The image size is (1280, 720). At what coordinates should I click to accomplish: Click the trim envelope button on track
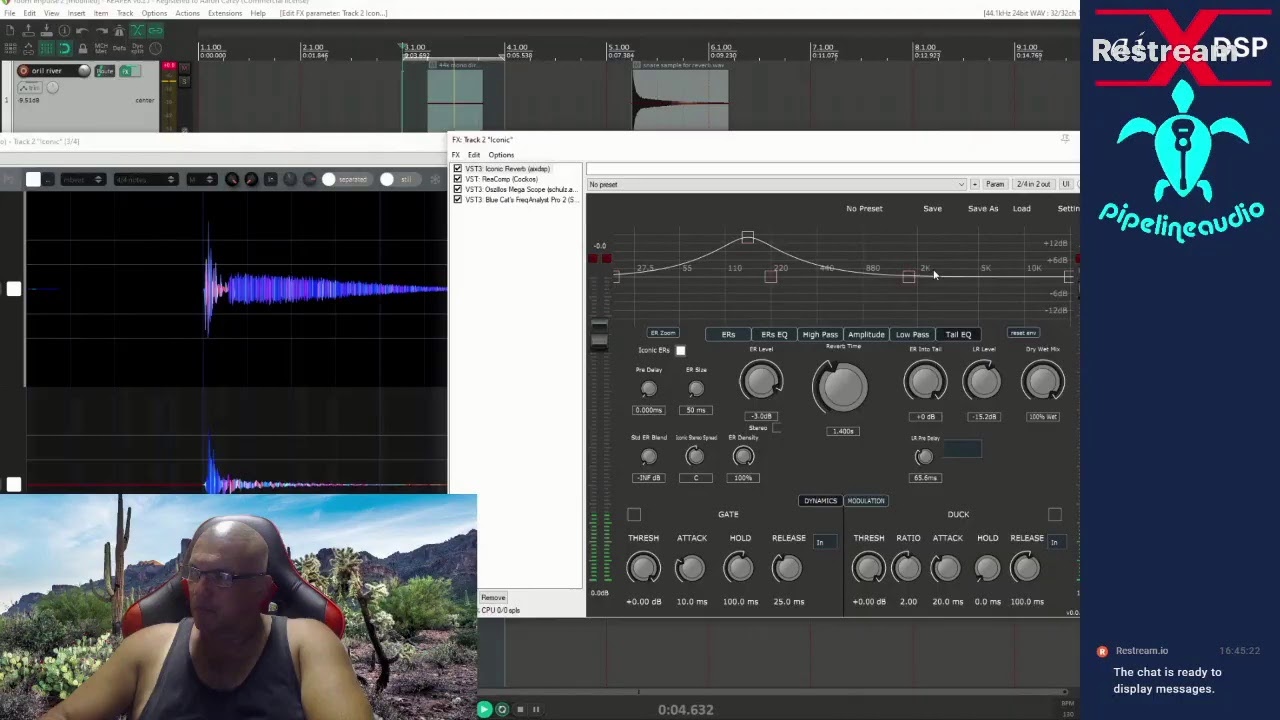click(x=30, y=88)
